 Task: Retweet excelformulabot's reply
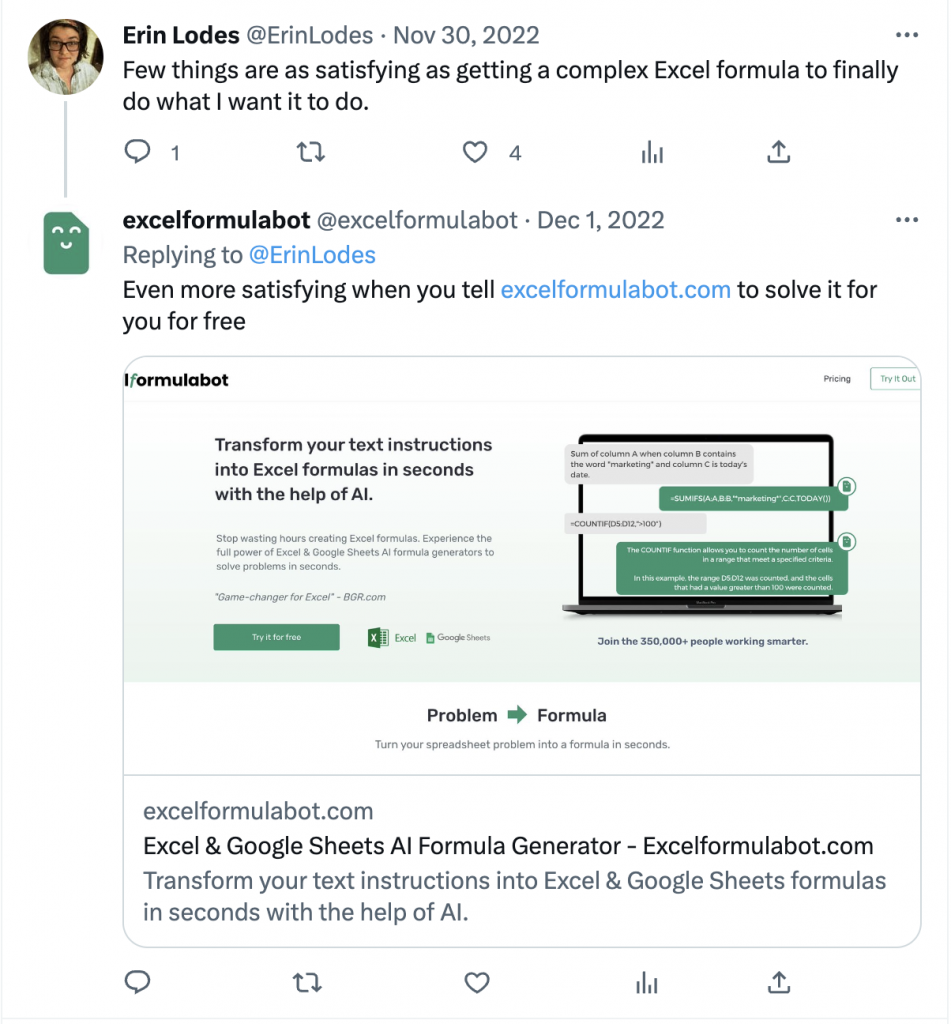[307, 982]
